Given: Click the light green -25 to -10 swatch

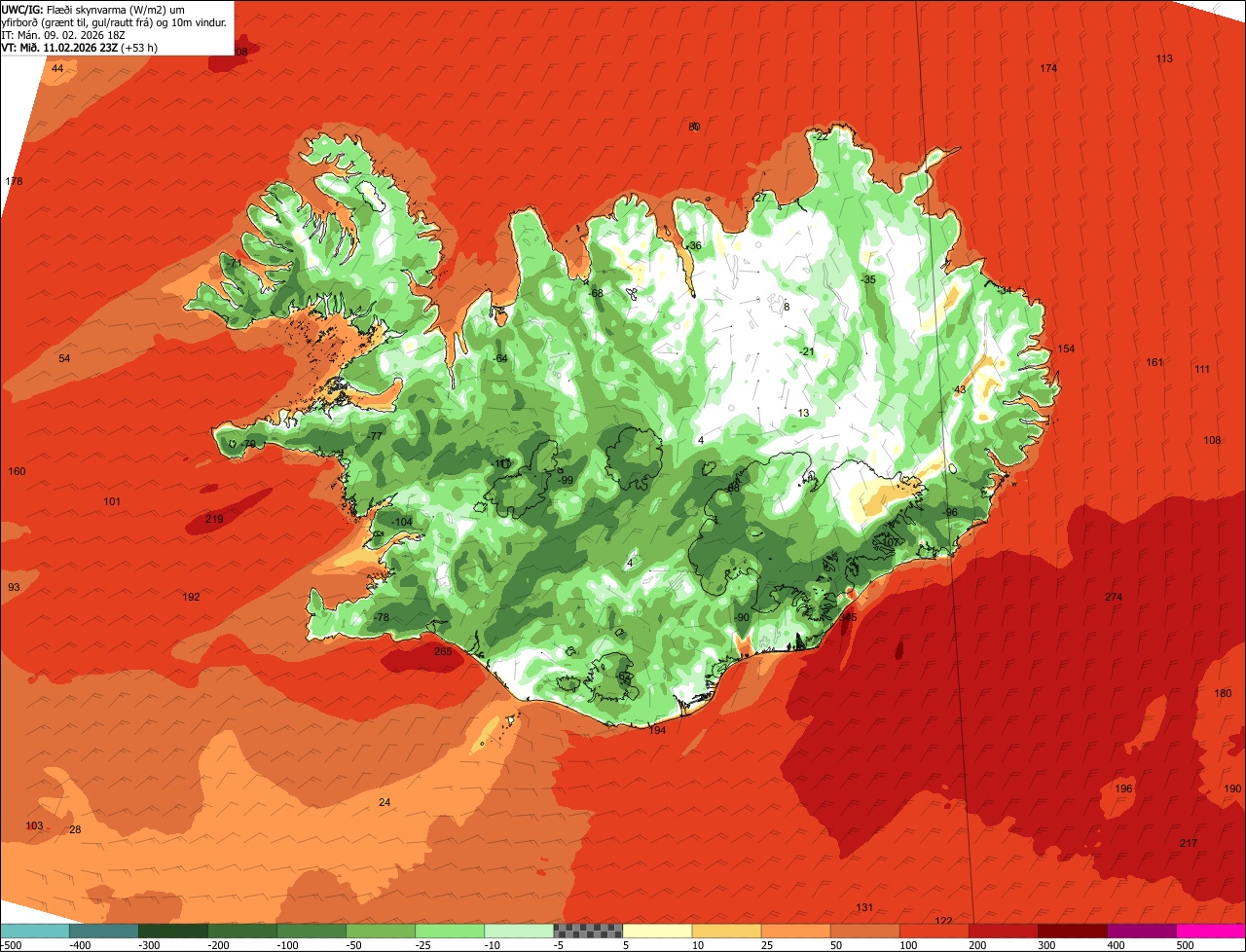Looking at the screenshot, I should point(450,931).
